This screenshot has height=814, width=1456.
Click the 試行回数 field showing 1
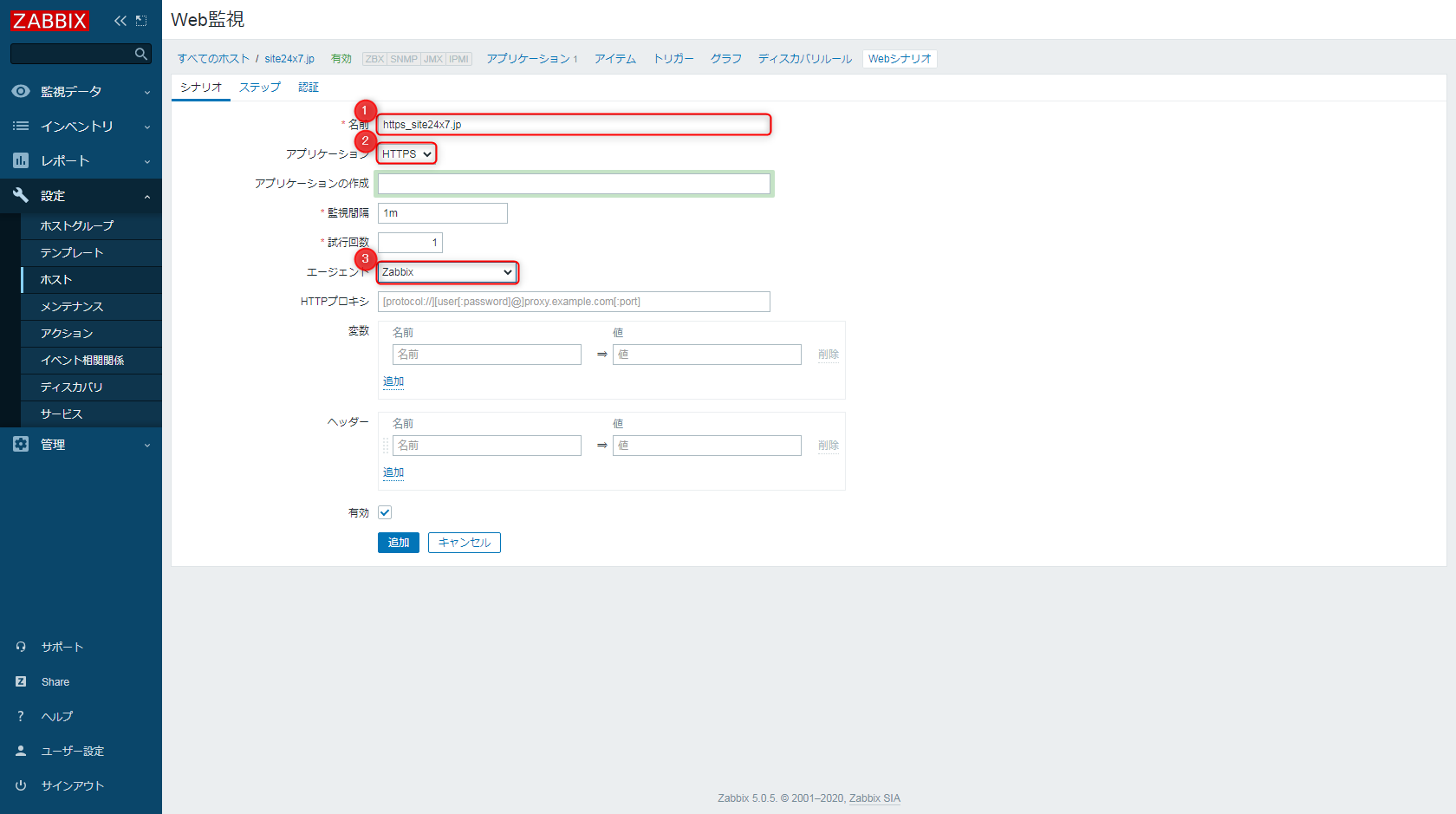point(410,243)
